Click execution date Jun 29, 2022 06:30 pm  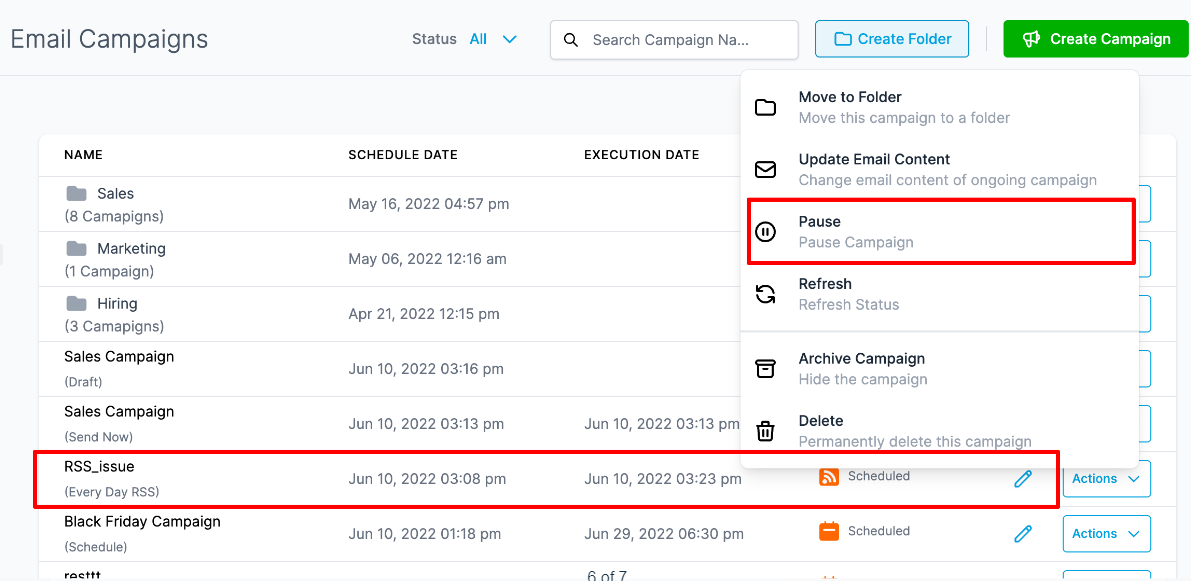point(663,533)
